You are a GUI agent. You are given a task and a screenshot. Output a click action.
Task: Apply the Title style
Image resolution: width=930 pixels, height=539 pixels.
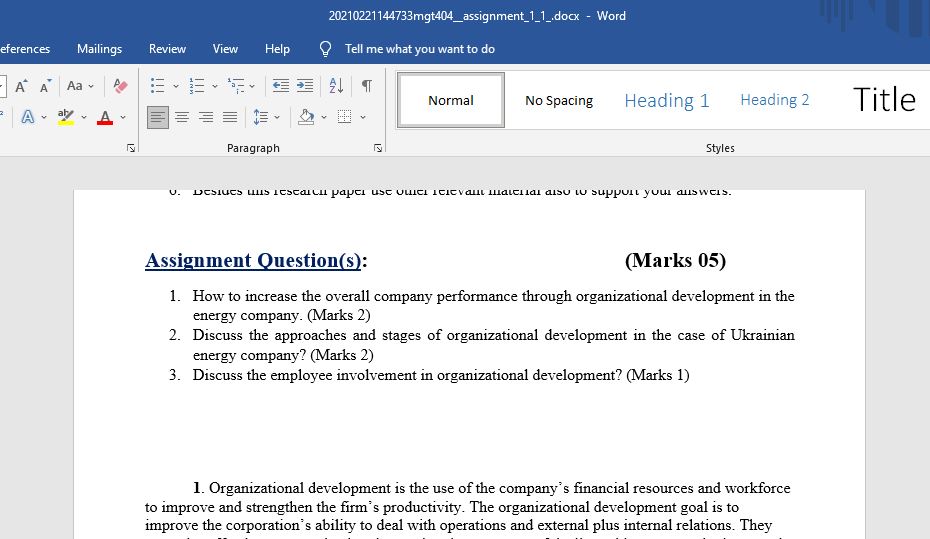pos(884,100)
